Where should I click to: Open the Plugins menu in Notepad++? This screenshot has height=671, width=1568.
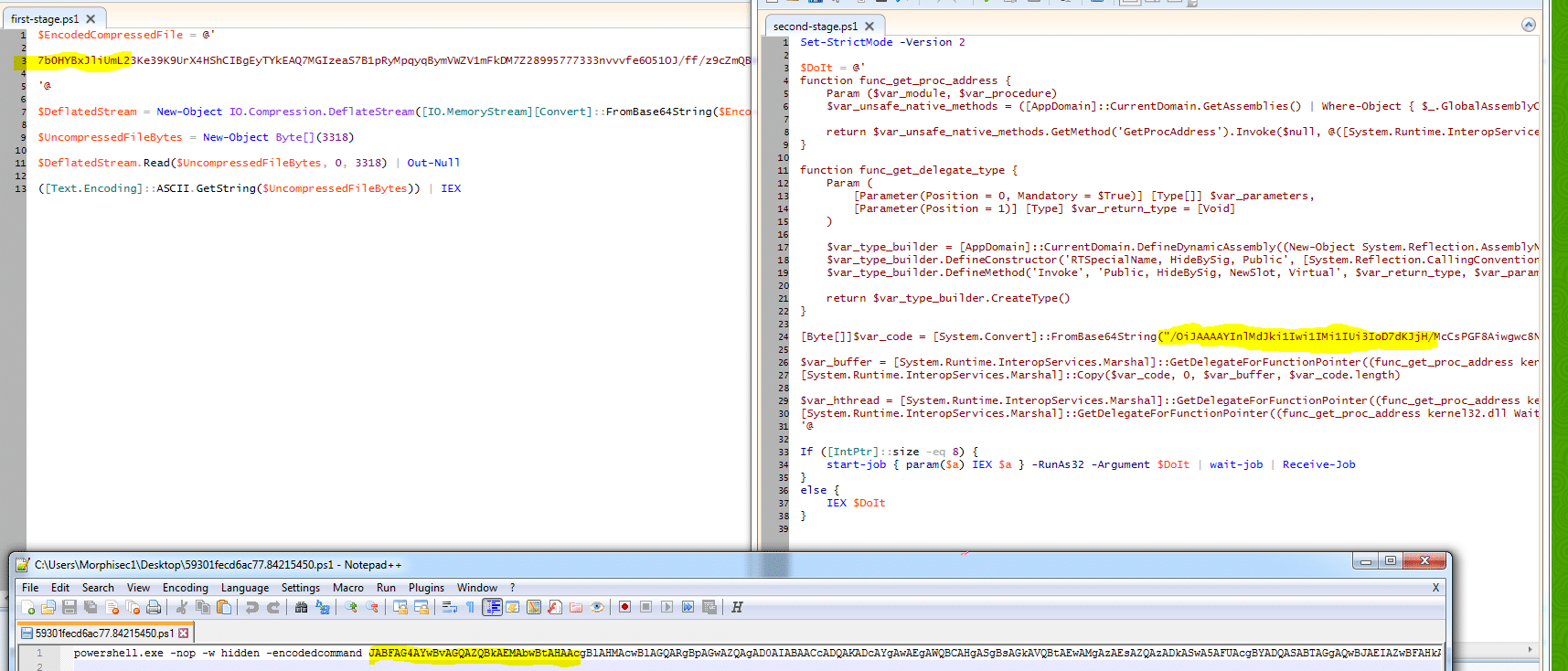tap(426, 588)
